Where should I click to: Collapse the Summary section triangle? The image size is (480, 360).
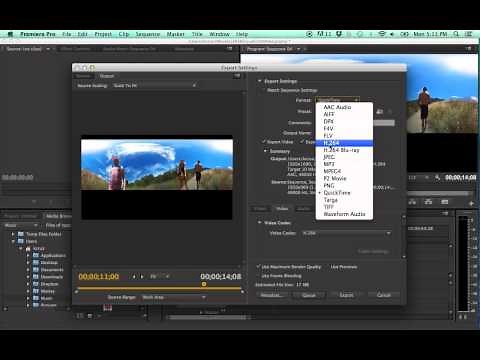[x=265, y=151]
